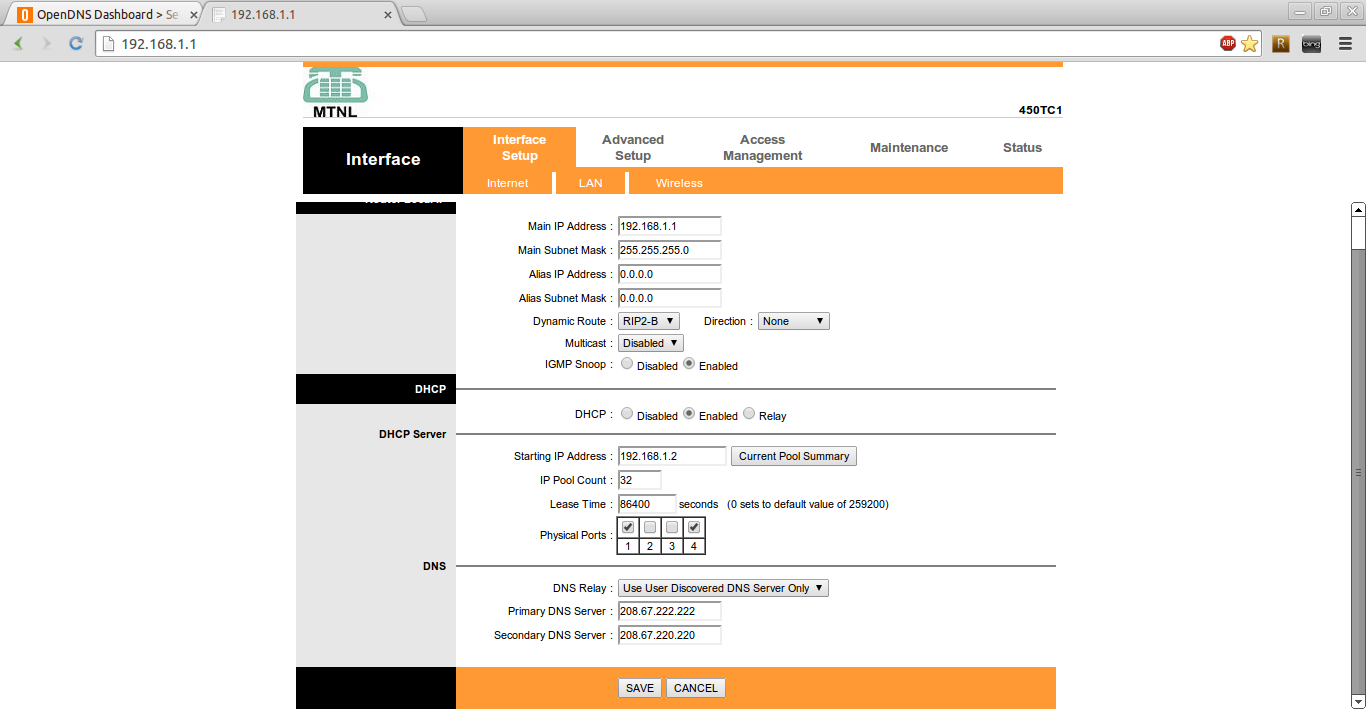The height and width of the screenshot is (709, 1366).
Task: Select the DHCP Relay radio button
Action: [749, 414]
